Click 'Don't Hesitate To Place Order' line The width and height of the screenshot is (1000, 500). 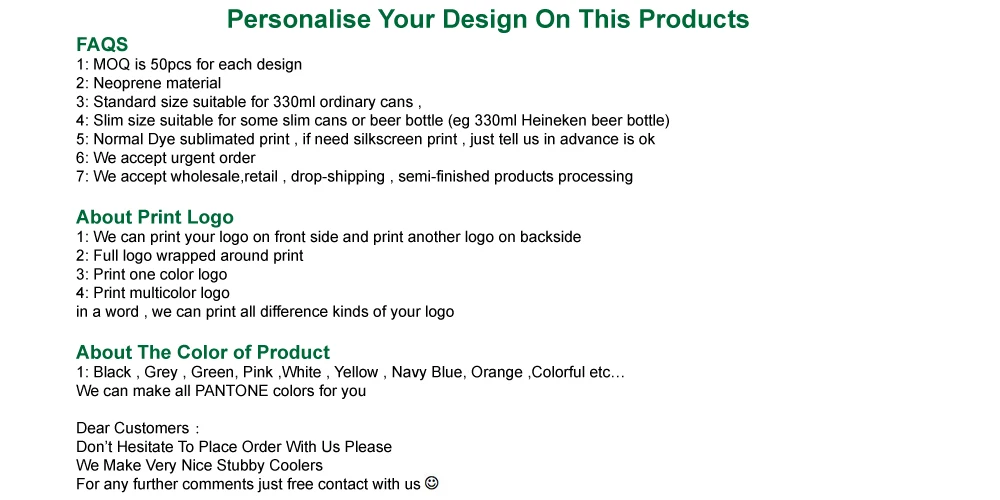pos(234,446)
